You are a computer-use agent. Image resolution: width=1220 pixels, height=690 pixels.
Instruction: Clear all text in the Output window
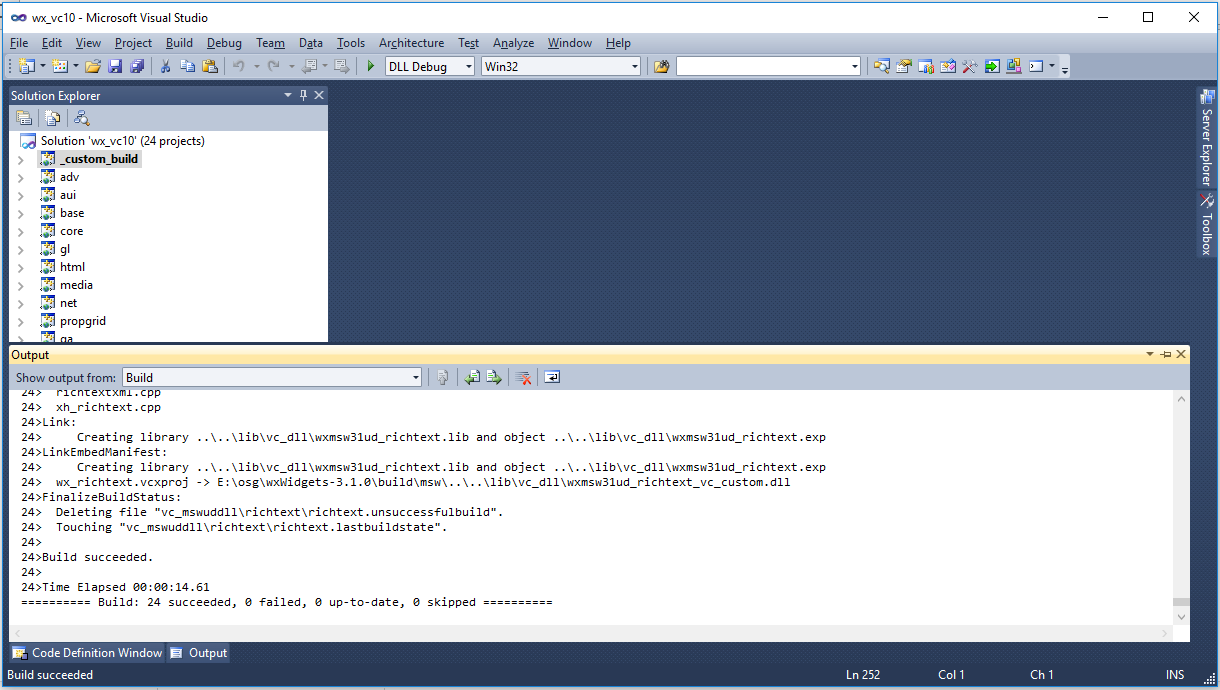(x=523, y=377)
